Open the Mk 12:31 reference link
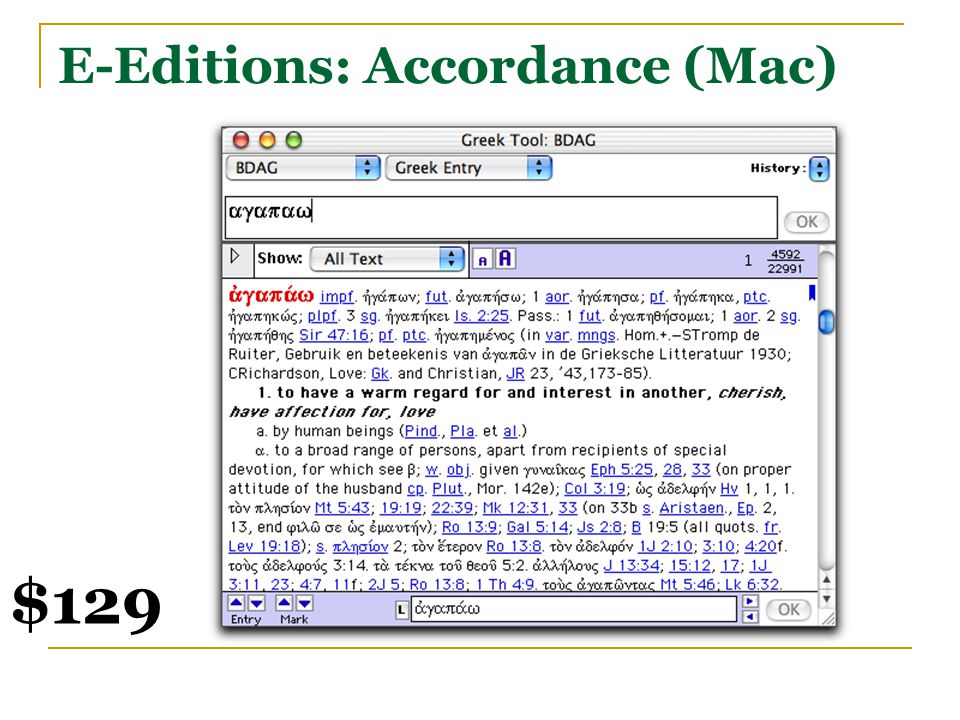The image size is (960, 720). tap(515, 508)
